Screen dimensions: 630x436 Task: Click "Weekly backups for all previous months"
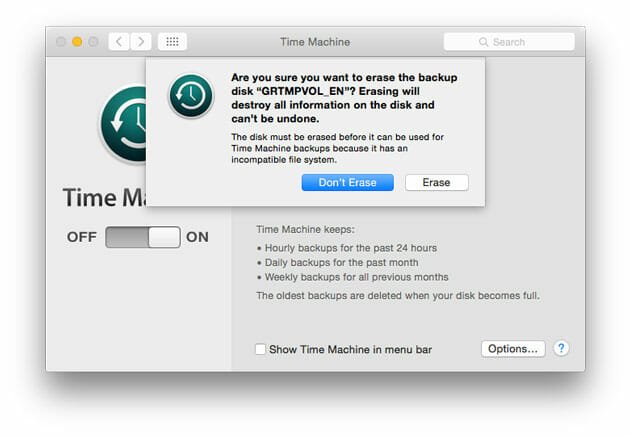357,277
